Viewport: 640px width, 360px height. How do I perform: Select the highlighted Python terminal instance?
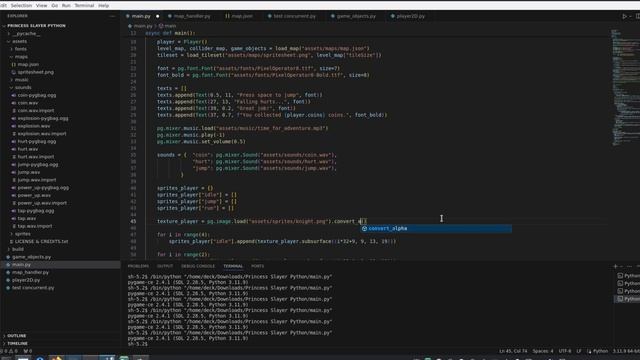pos(627,299)
